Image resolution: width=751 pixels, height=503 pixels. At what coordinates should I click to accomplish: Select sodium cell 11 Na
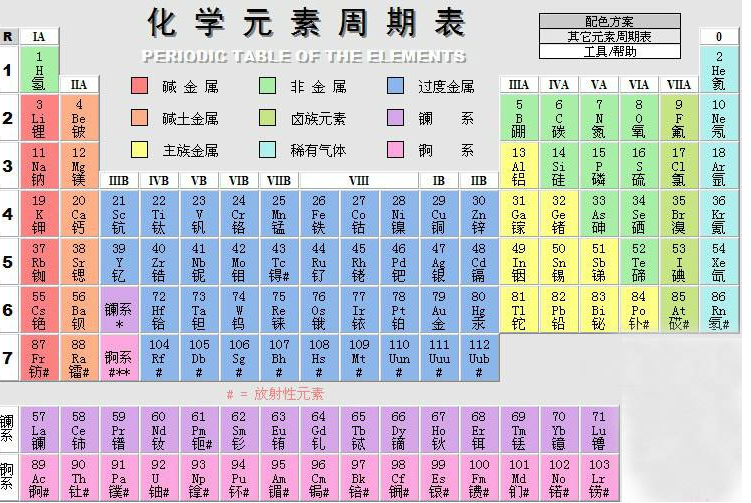pyautogui.click(x=39, y=166)
